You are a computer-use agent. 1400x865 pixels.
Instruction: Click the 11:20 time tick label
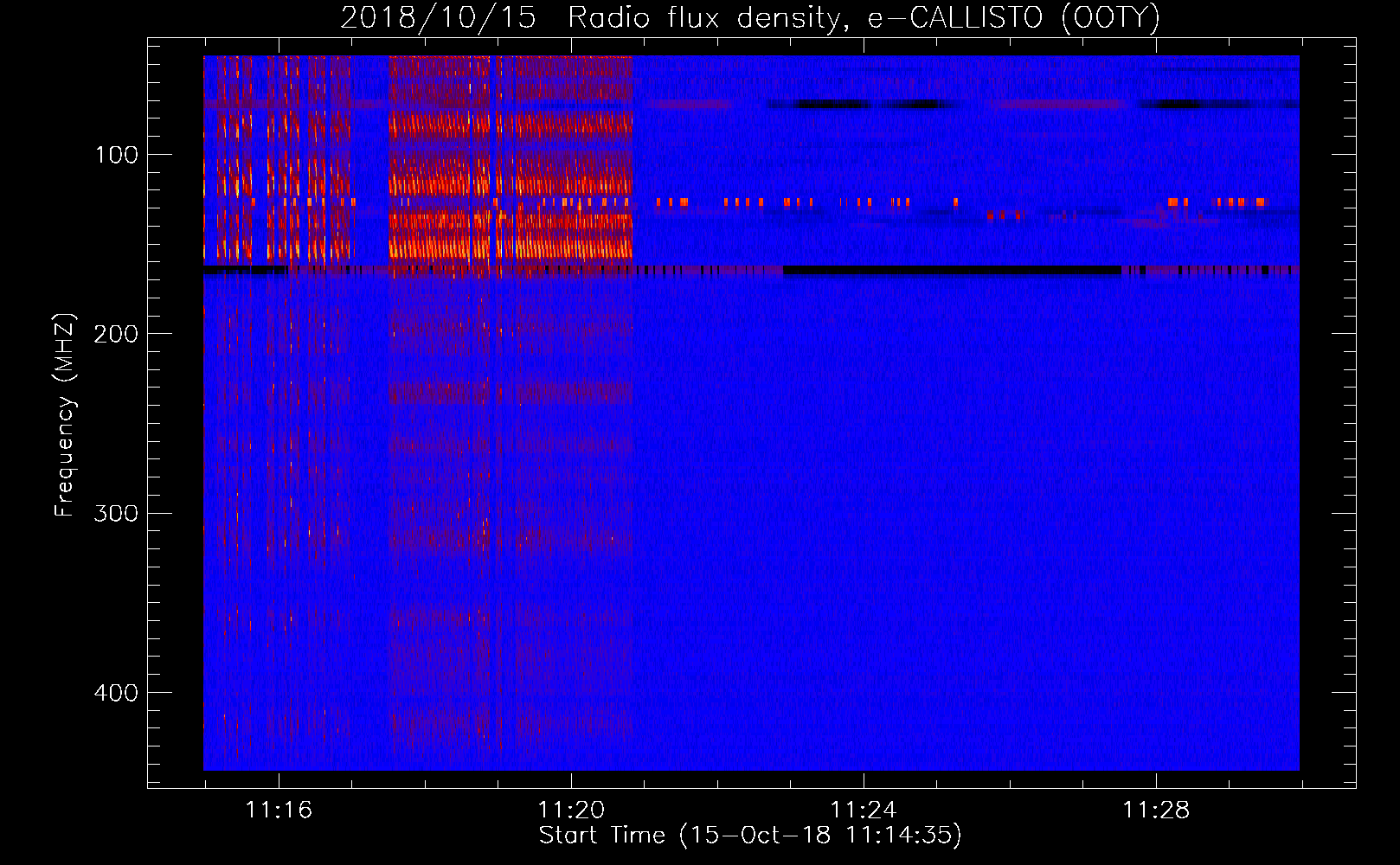pos(571,811)
